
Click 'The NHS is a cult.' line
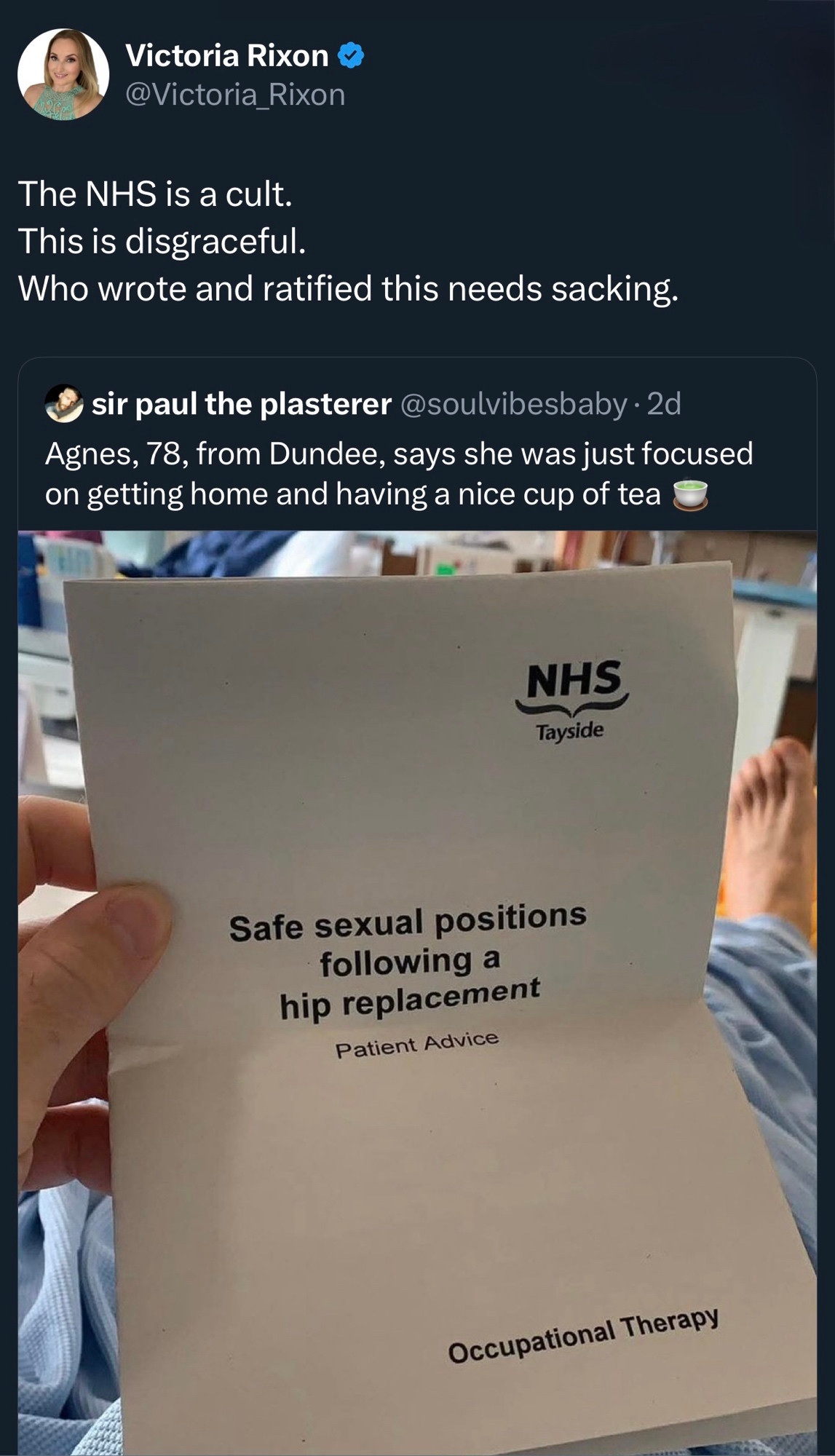point(155,194)
